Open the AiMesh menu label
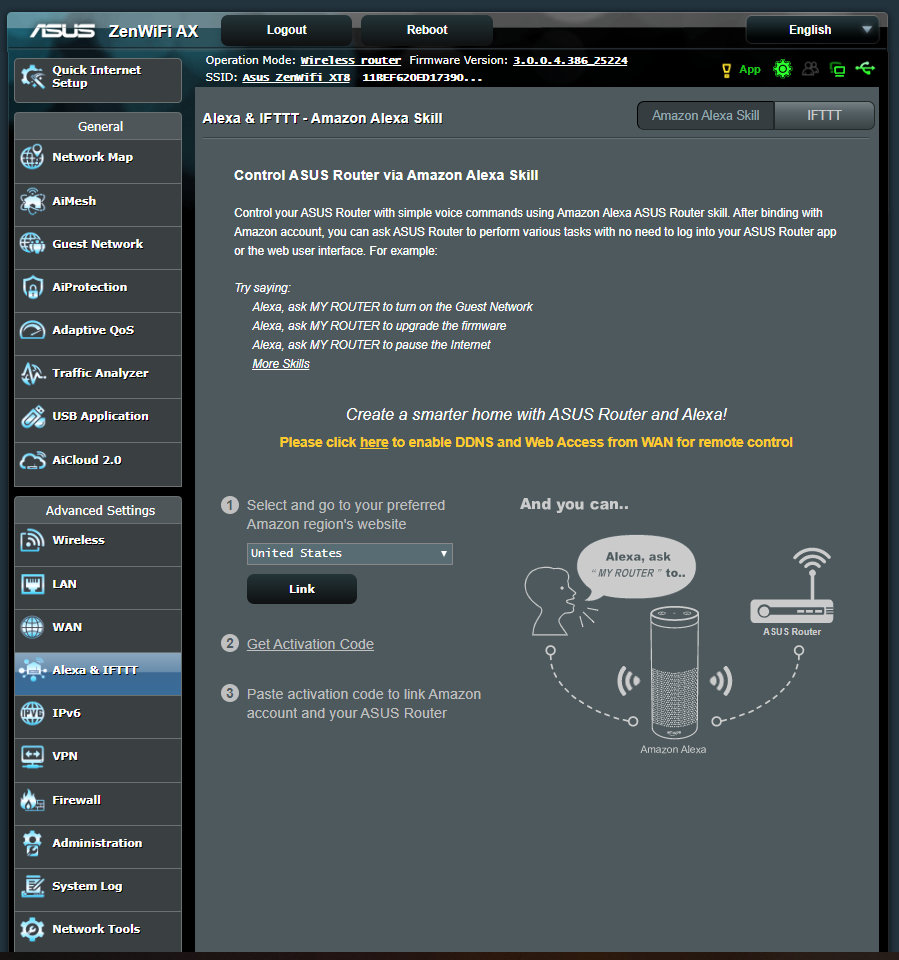This screenshot has width=899, height=960. 74,201
